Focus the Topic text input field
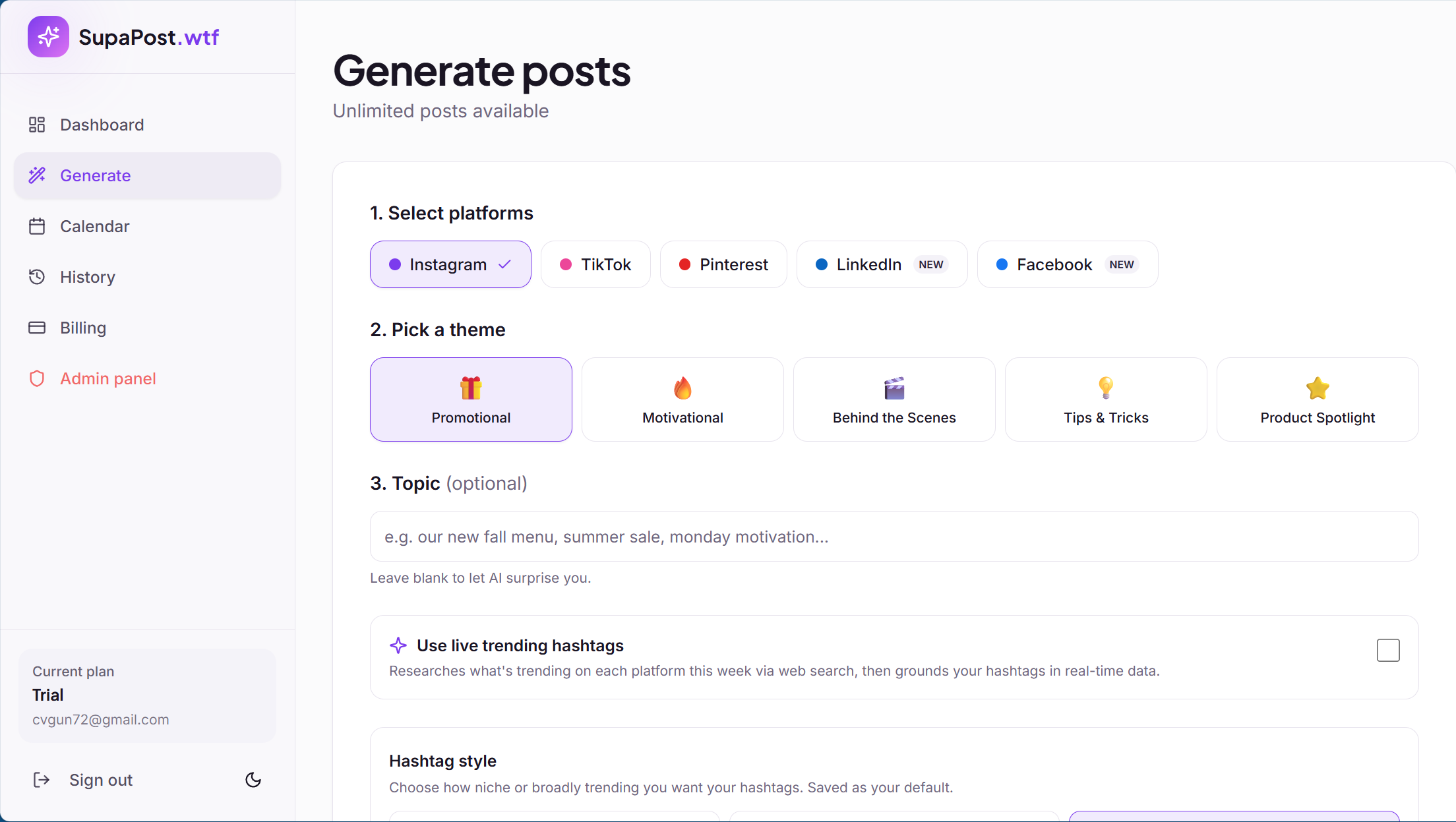The width and height of the screenshot is (1456, 822). point(894,537)
